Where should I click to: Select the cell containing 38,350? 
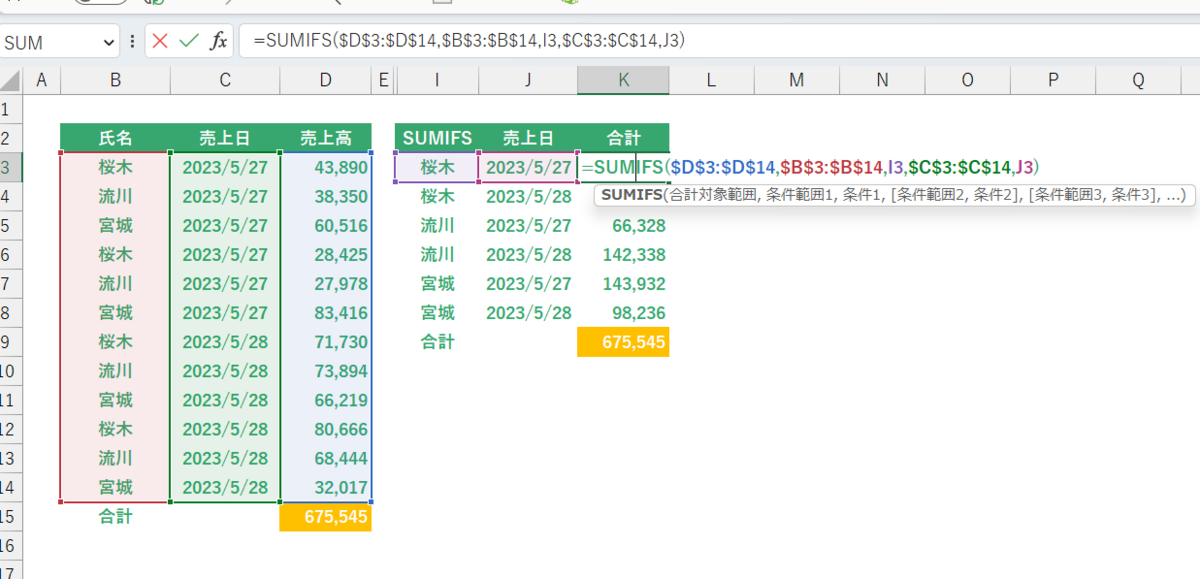(325, 196)
